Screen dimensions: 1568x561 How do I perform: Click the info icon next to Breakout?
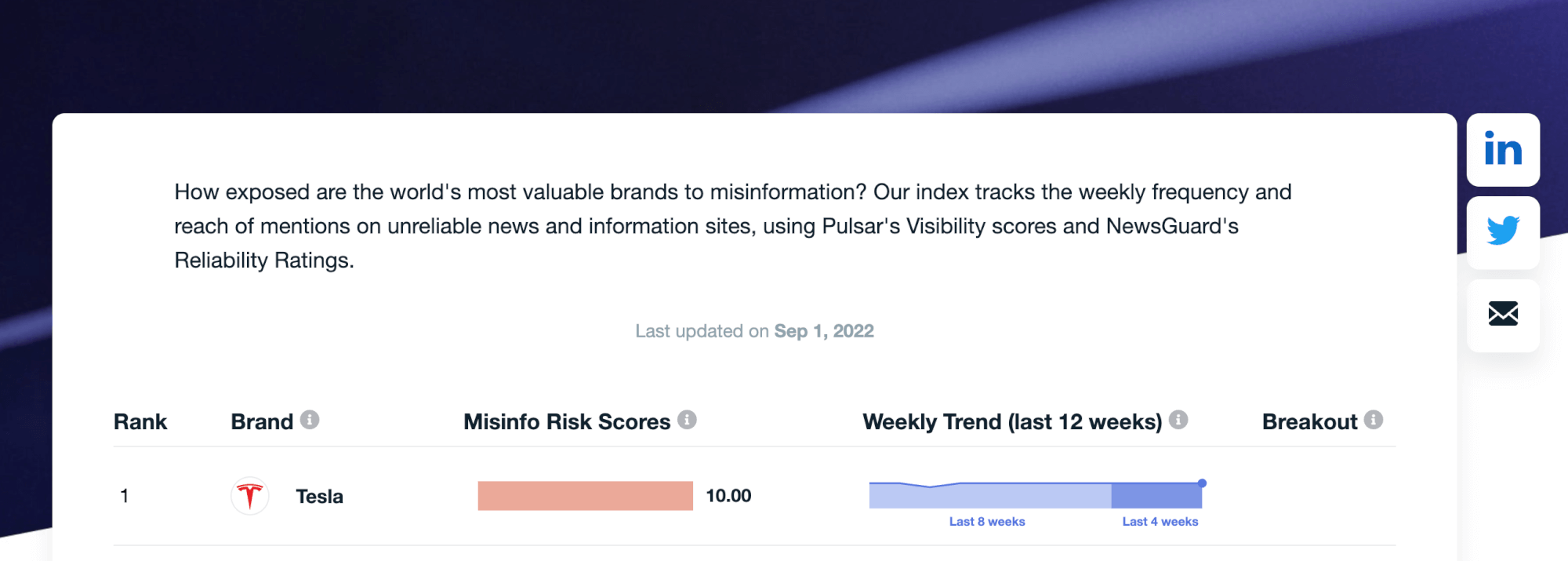pyautogui.click(x=1373, y=421)
